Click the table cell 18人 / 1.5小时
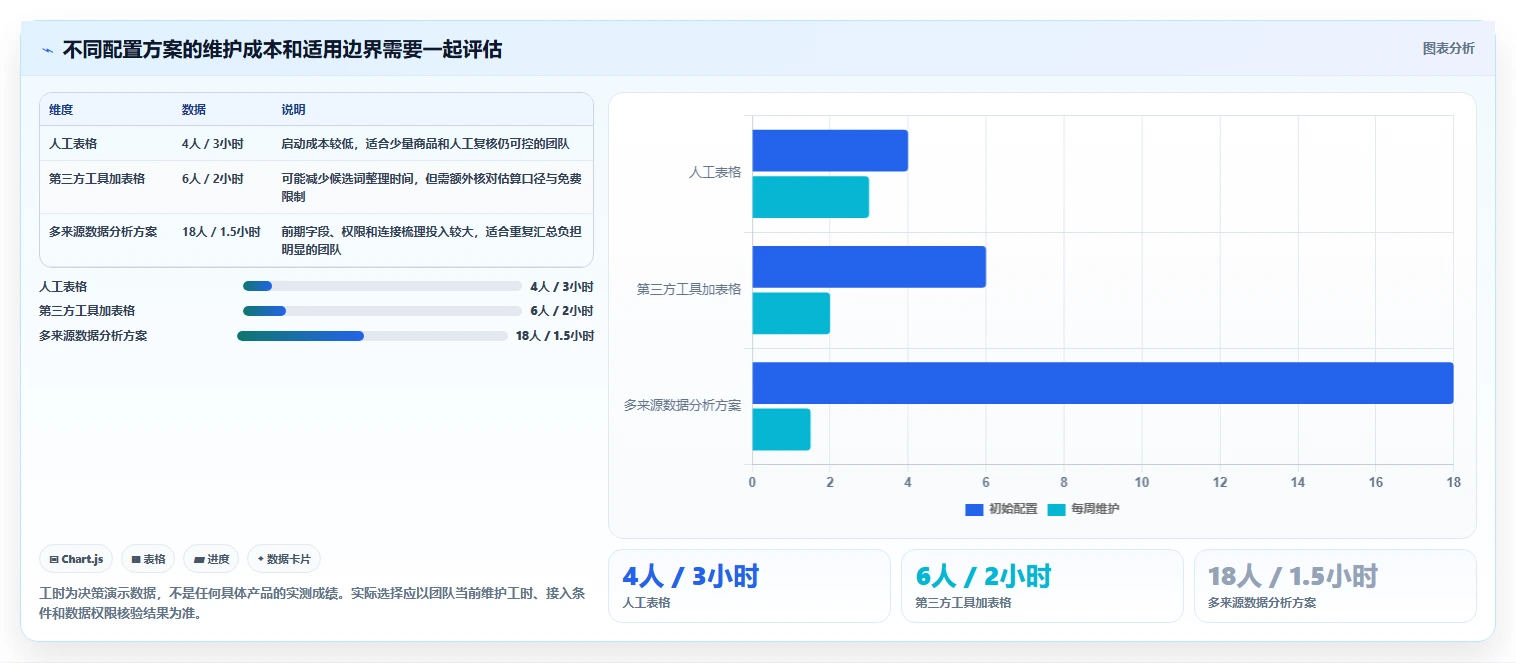This screenshot has width=1516, height=663. 221,232
